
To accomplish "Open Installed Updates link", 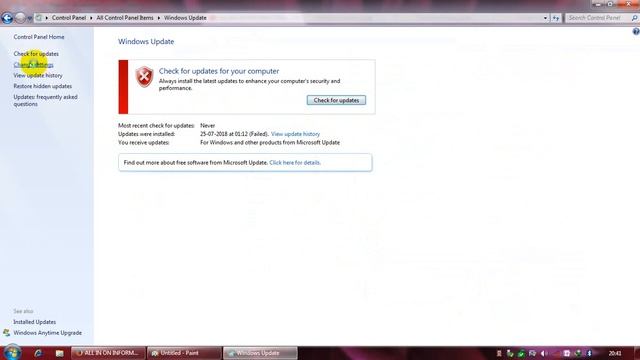I will click(x=34, y=322).
